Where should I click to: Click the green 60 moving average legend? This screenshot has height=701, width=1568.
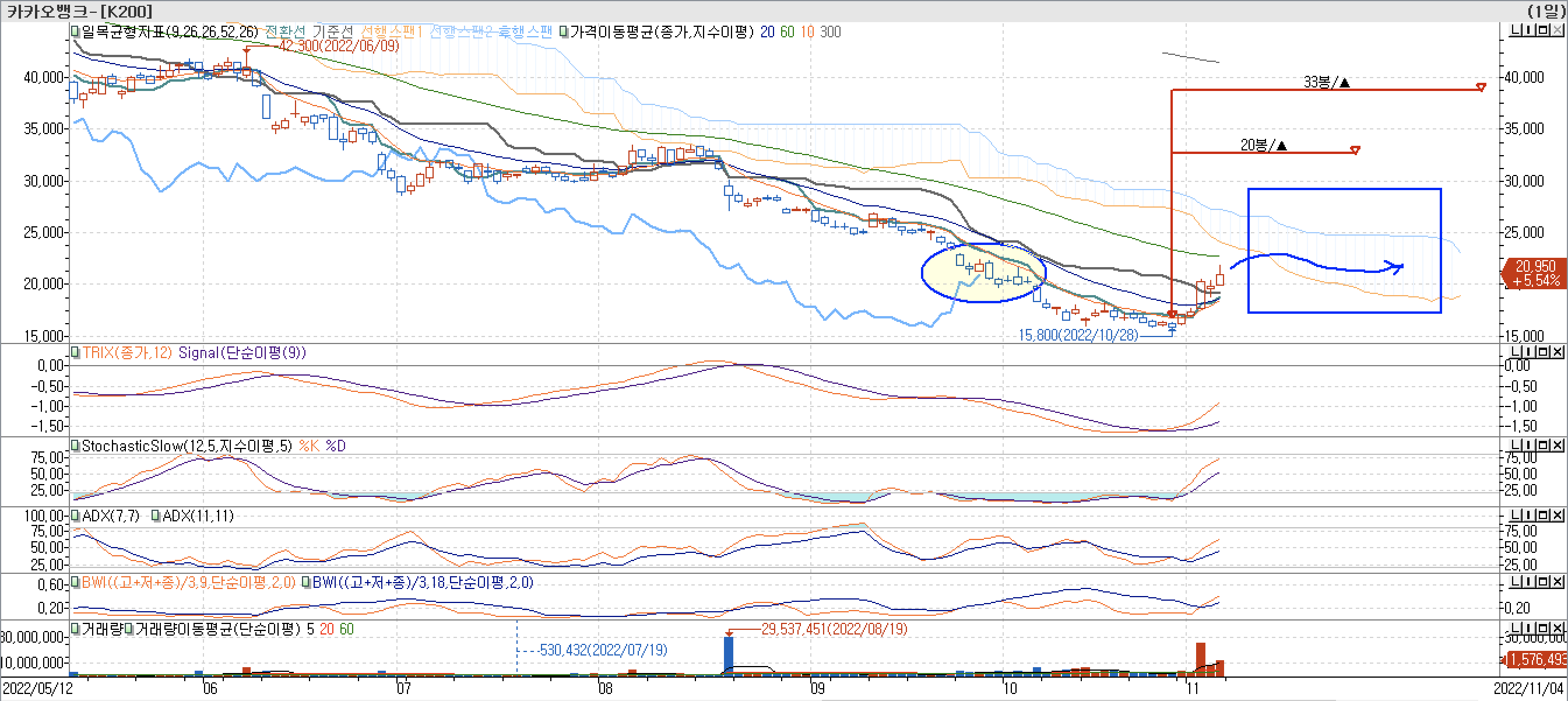click(787, 31)
